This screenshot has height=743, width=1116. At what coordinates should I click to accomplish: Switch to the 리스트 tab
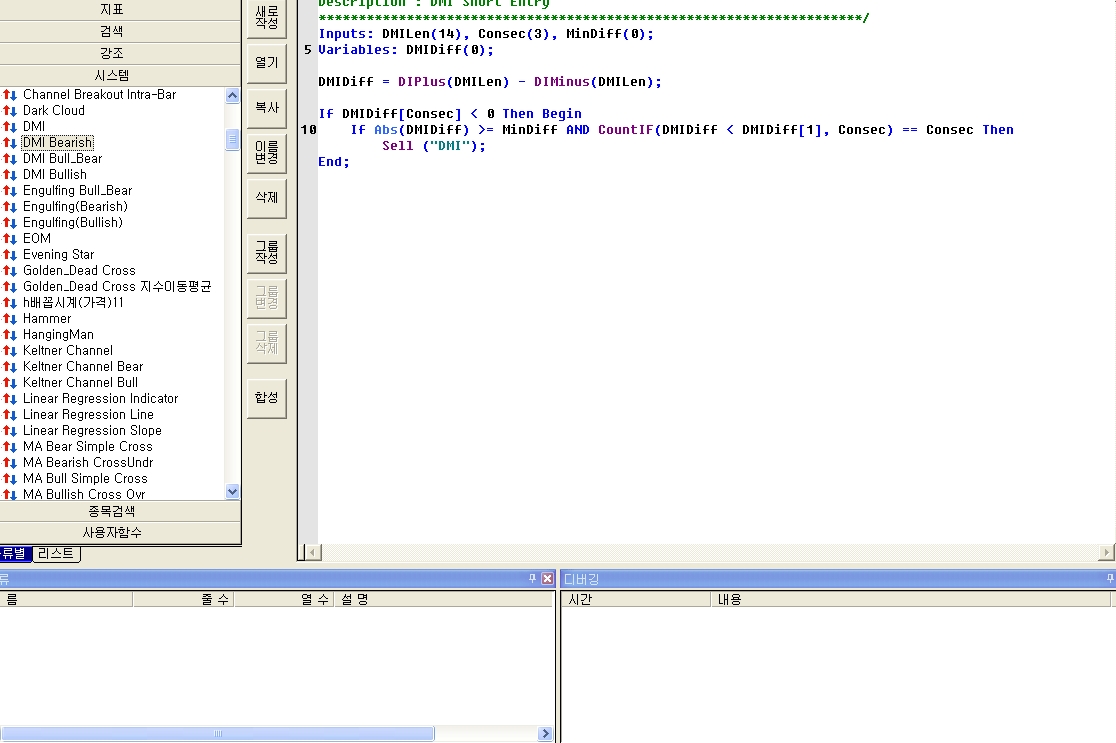coord(56,553)
